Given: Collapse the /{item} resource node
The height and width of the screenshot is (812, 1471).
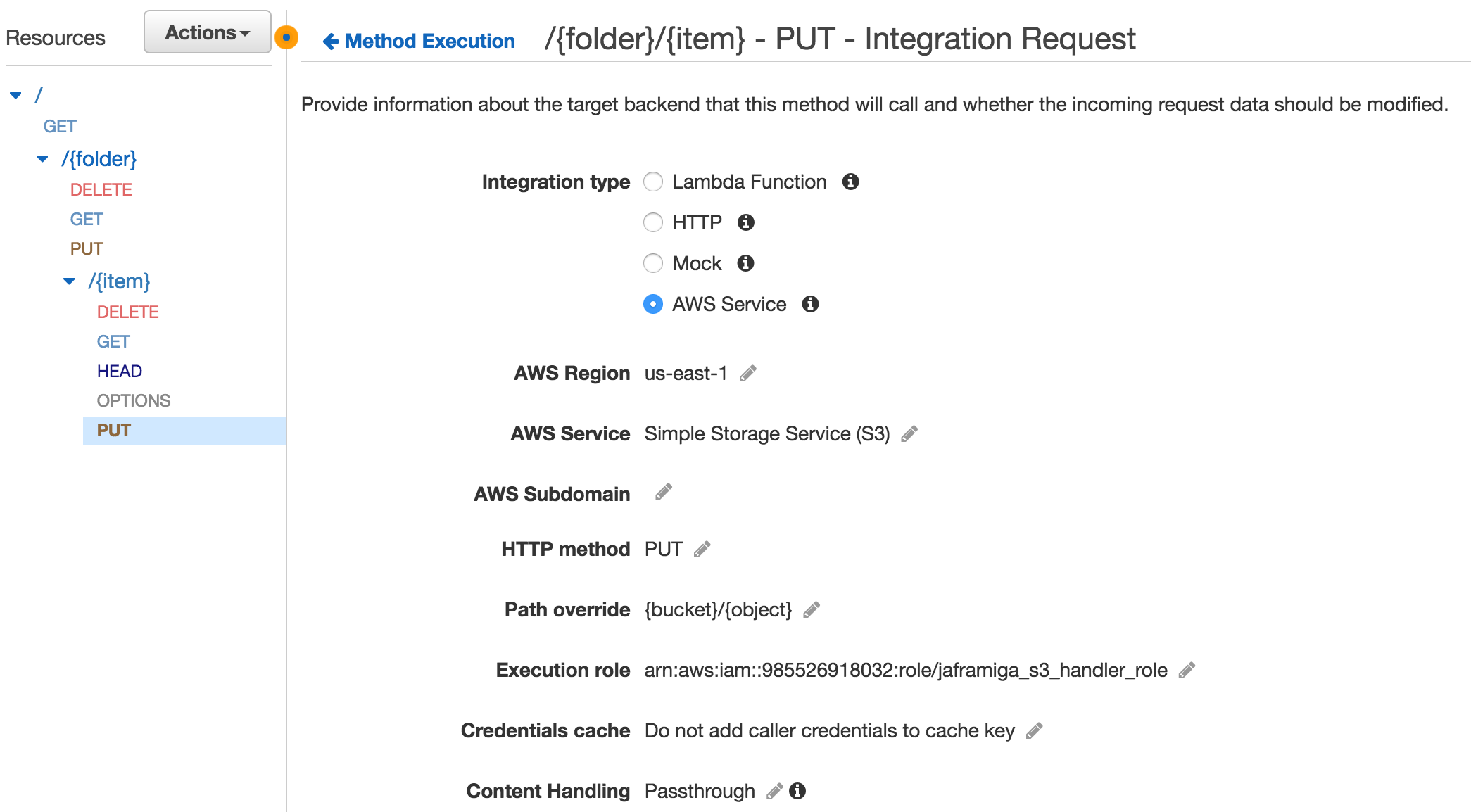Looking at the screenshot, I should tap(69, 281).
